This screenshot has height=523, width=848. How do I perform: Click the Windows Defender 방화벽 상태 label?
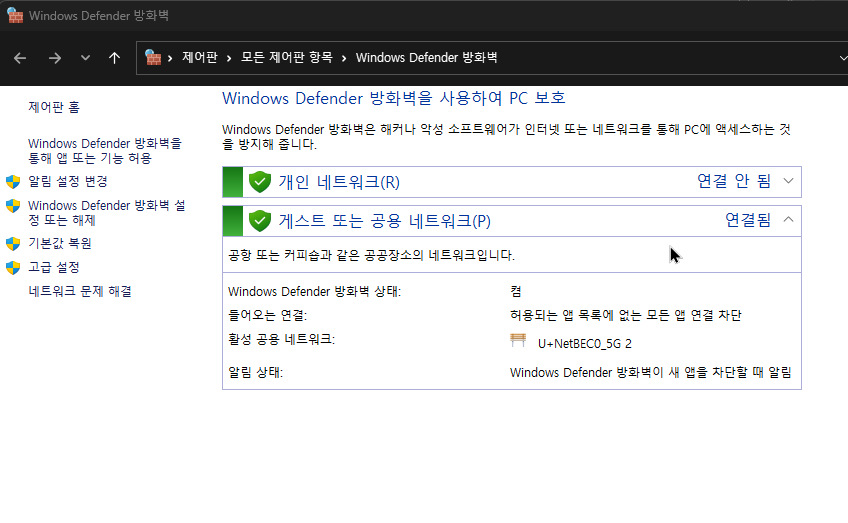pos(314,292)
